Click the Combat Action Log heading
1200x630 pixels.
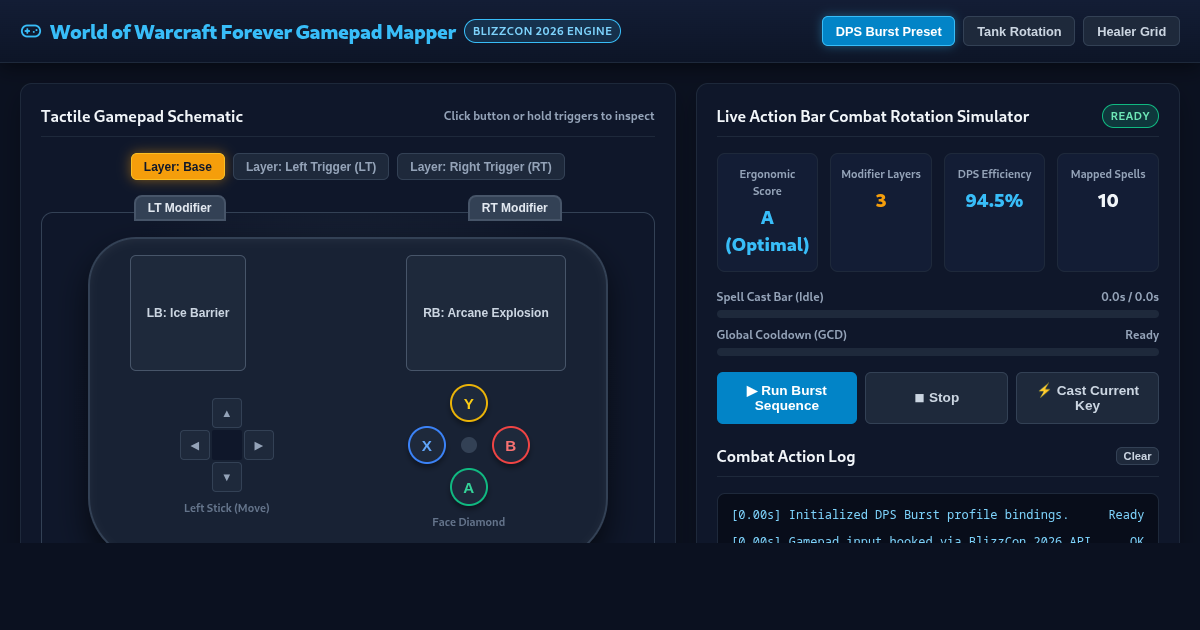(786, 456)
